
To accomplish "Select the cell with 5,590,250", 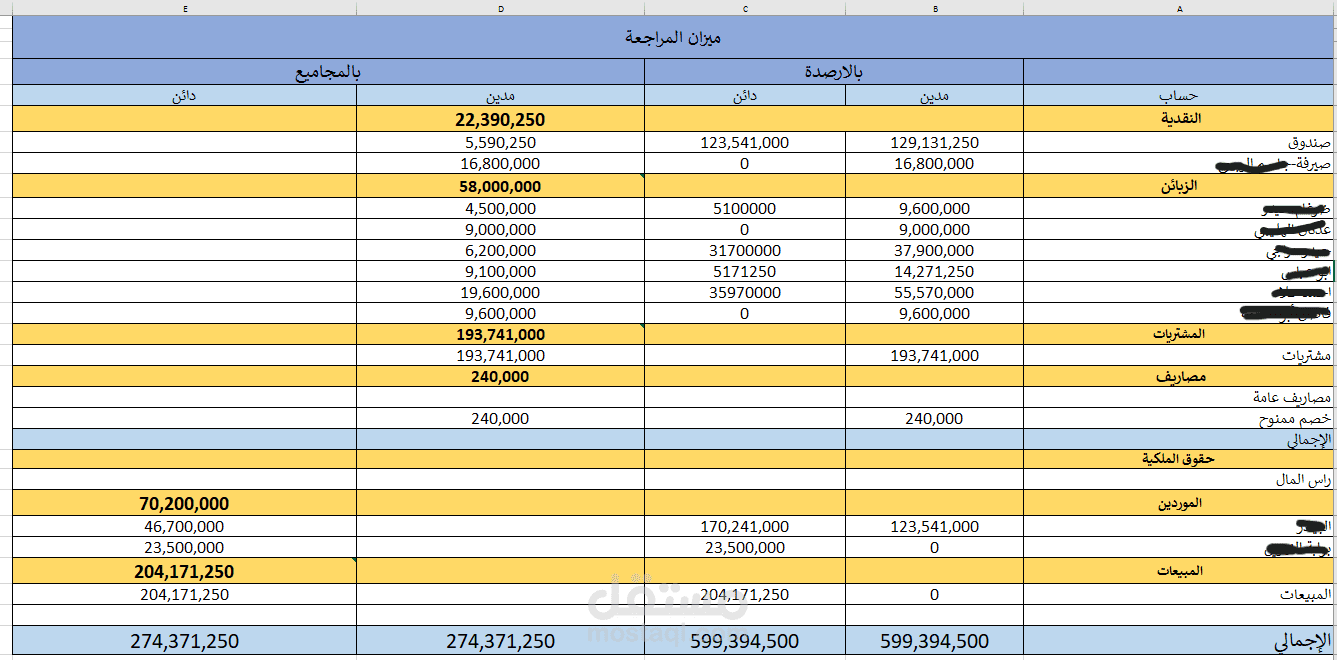I will tap(500, 143).
